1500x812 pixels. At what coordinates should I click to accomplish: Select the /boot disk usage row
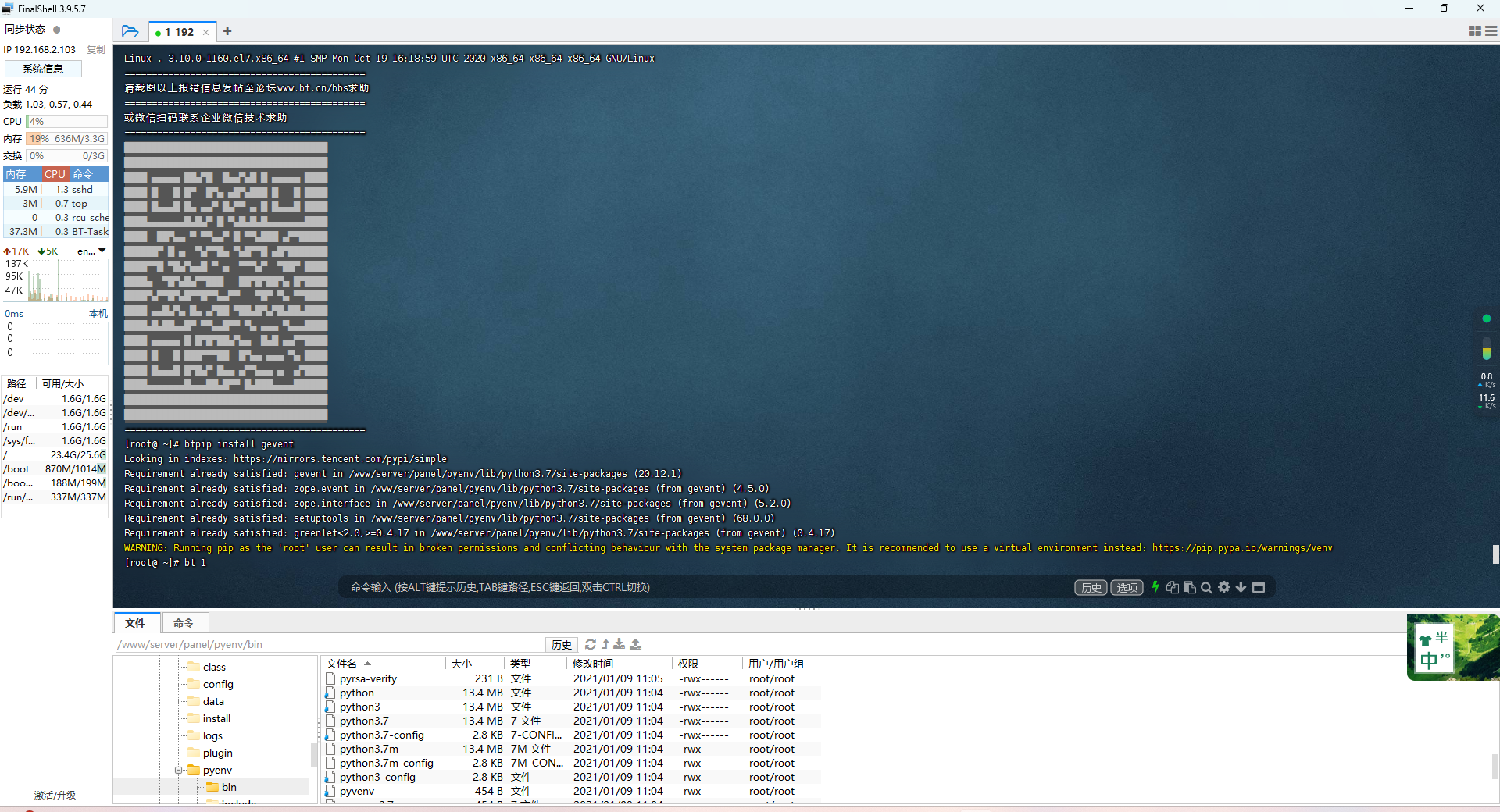point(55,469)
